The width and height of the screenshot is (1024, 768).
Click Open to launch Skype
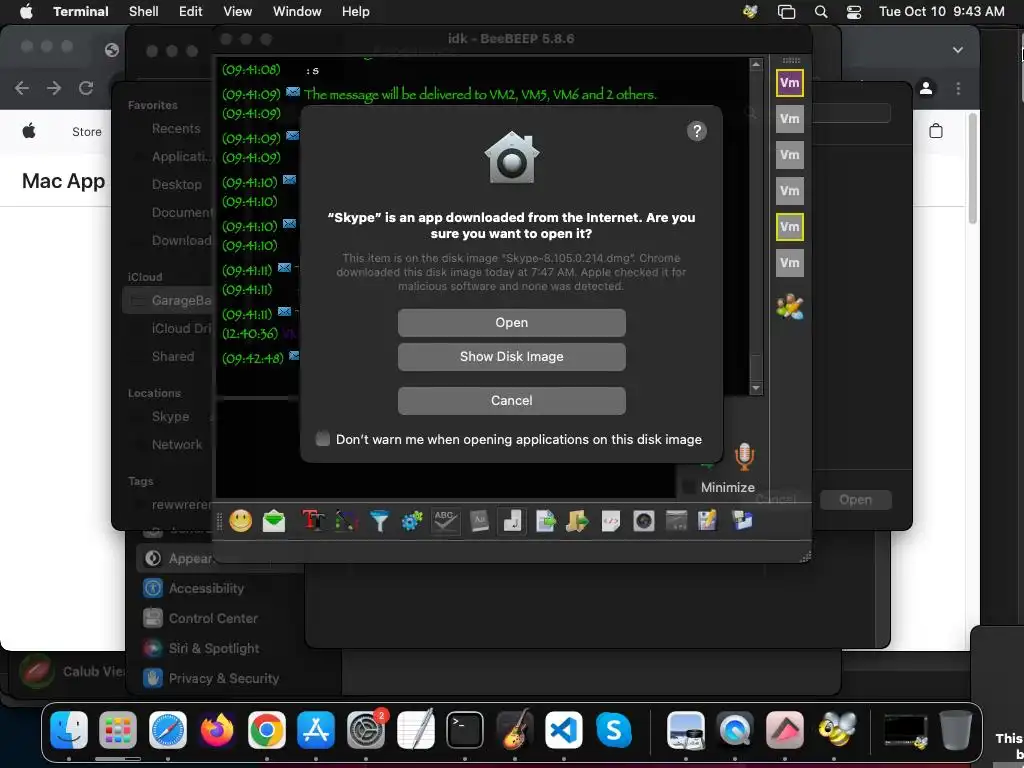[x=511, y=323]
